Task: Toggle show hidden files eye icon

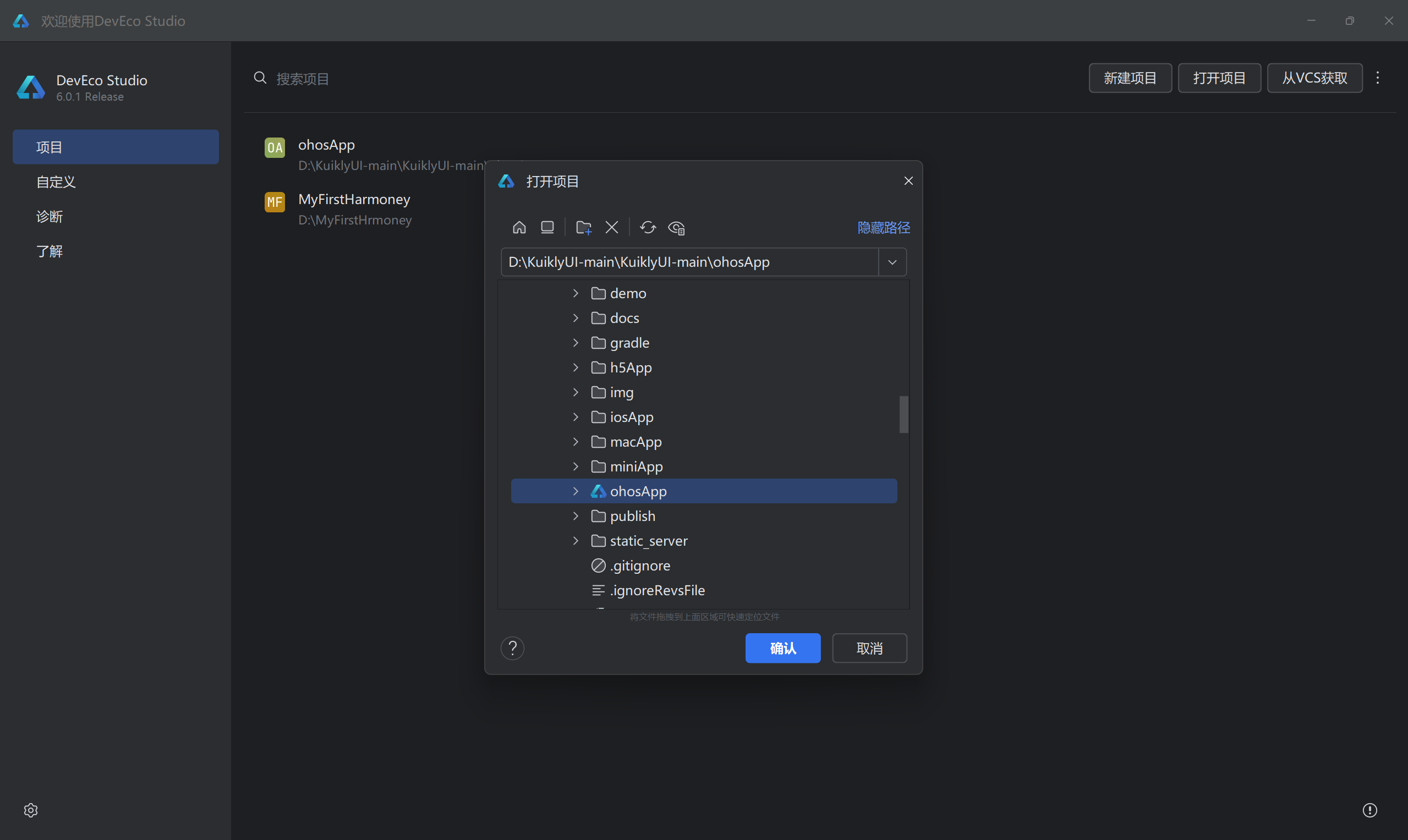Action: (x=677, y=228)
